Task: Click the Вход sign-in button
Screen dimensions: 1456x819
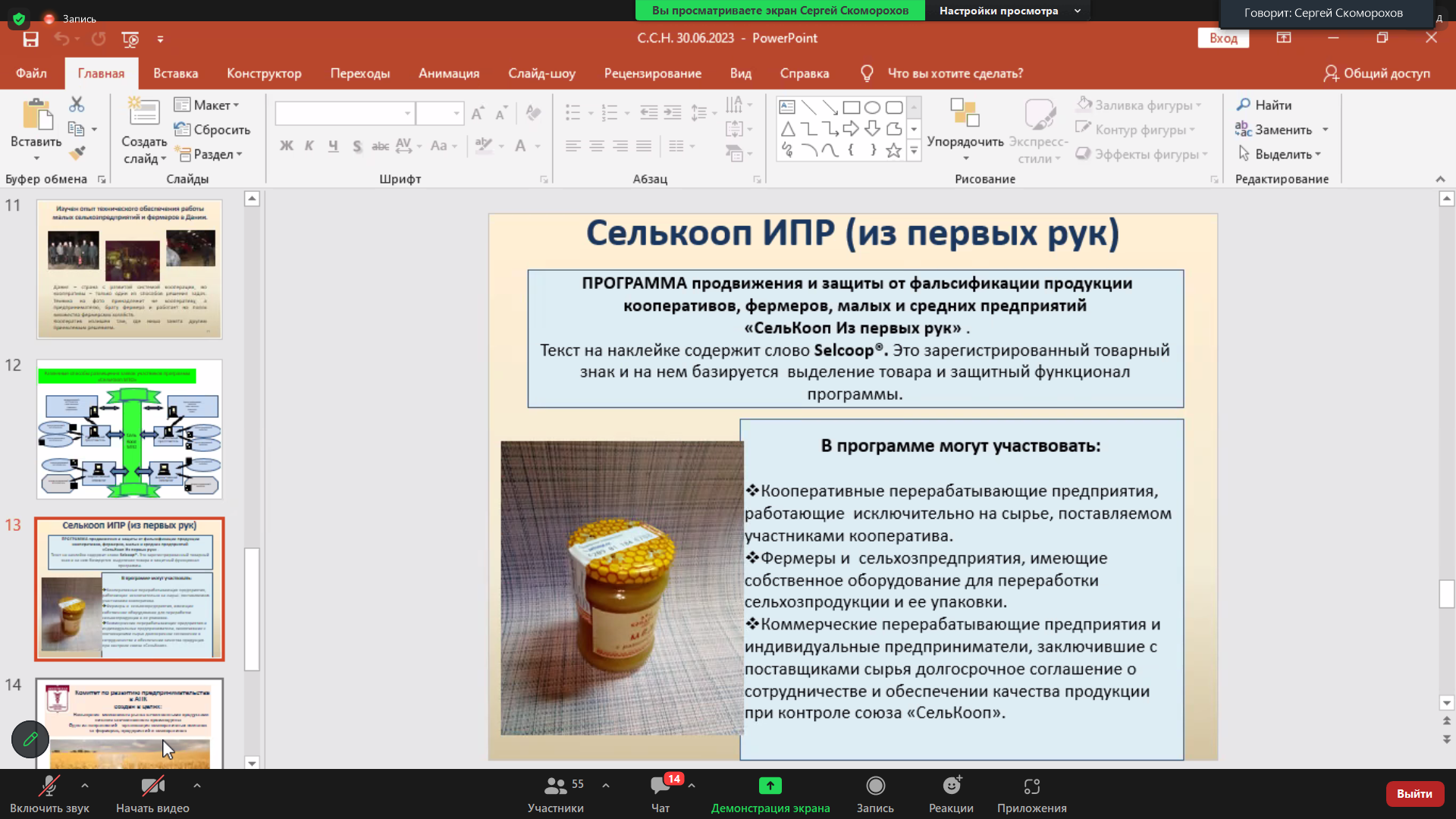Action: click(x=1222, y=38)
